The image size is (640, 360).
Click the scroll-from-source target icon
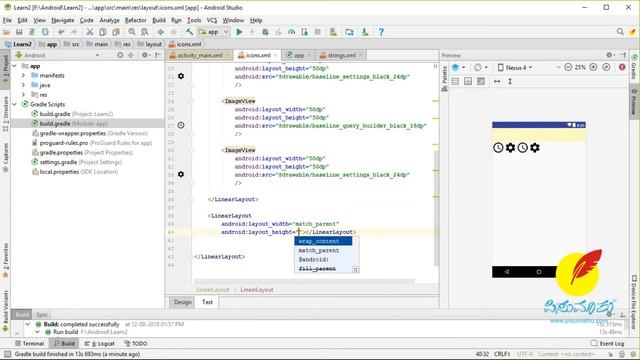(x=120, y=55)
